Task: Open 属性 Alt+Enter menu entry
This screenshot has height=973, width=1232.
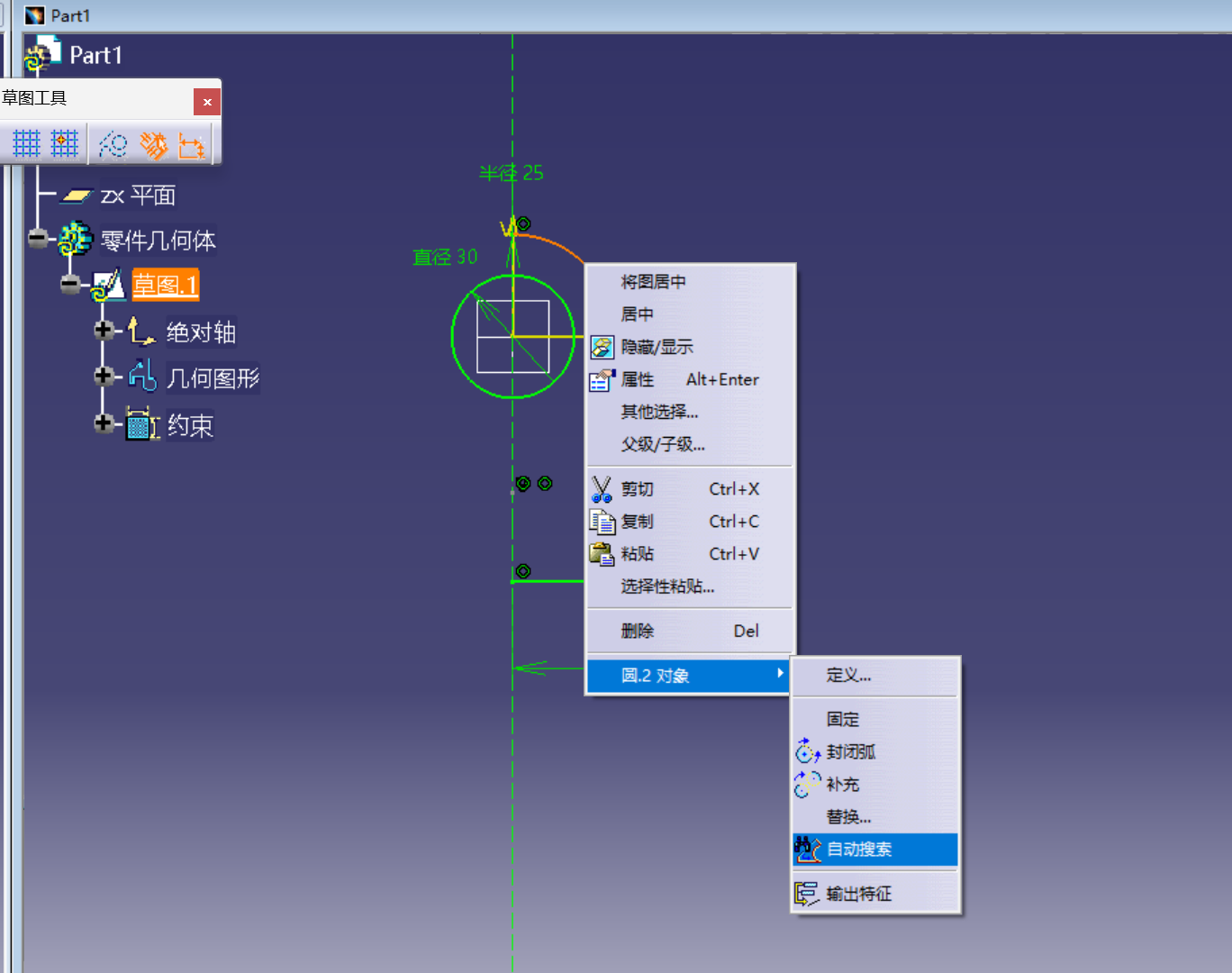Action: [690, 379]
